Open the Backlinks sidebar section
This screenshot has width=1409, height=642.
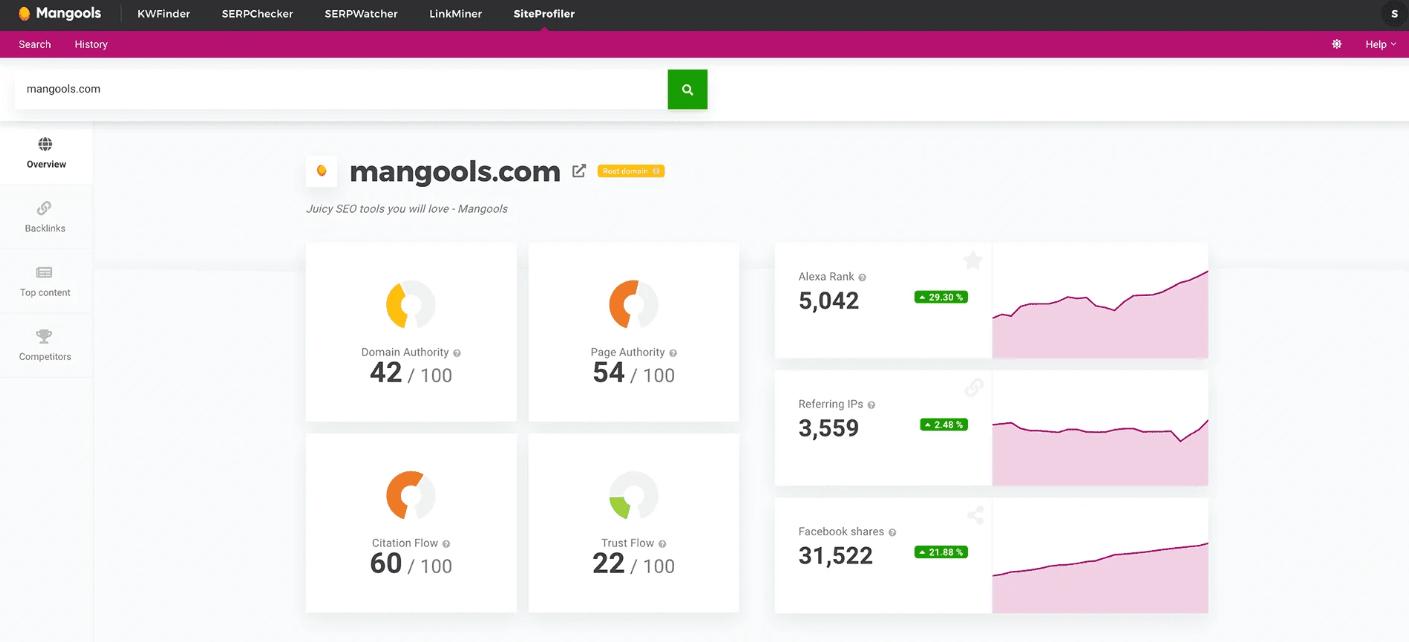46,217
